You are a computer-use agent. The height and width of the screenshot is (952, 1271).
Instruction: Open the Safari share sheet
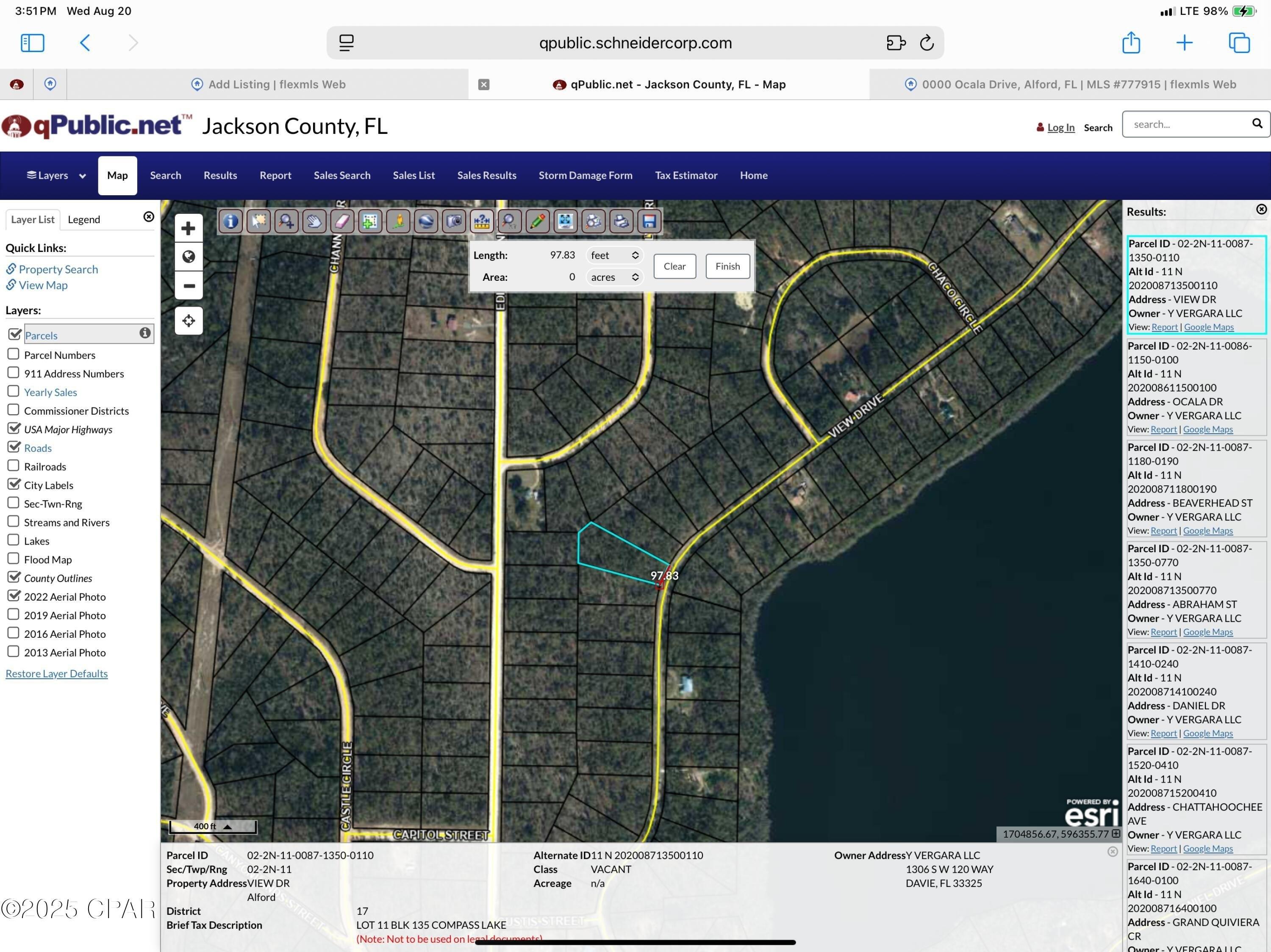pyautogui.click(x=1131, y=42)
